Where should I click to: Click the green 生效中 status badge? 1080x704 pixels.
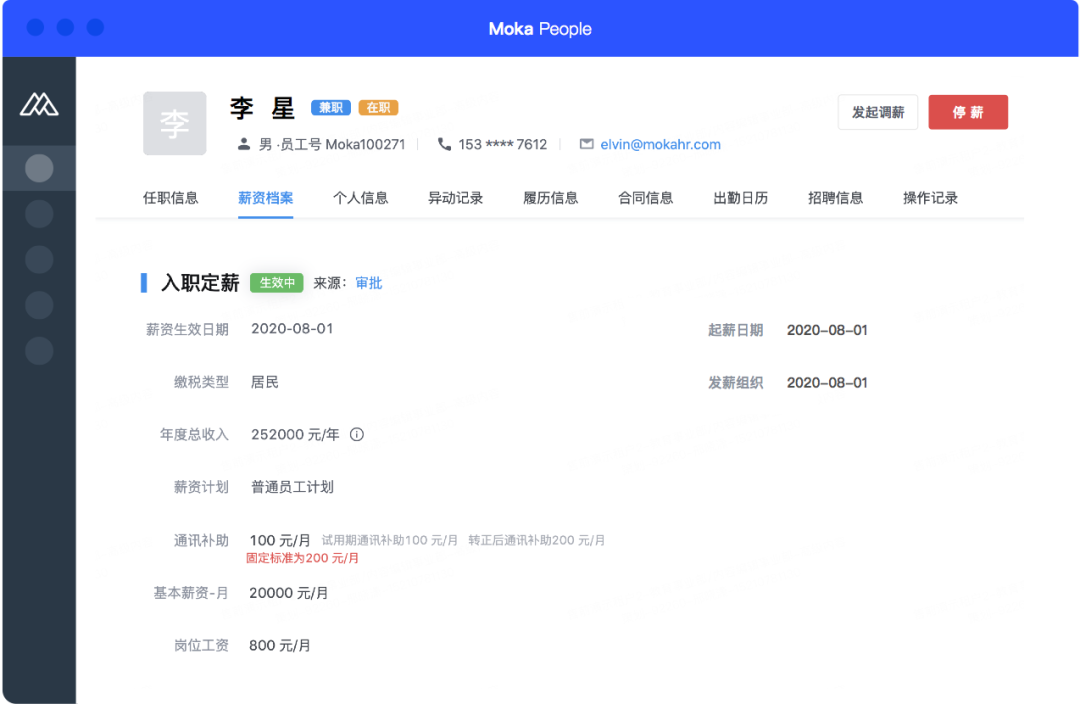coord(276,283)
